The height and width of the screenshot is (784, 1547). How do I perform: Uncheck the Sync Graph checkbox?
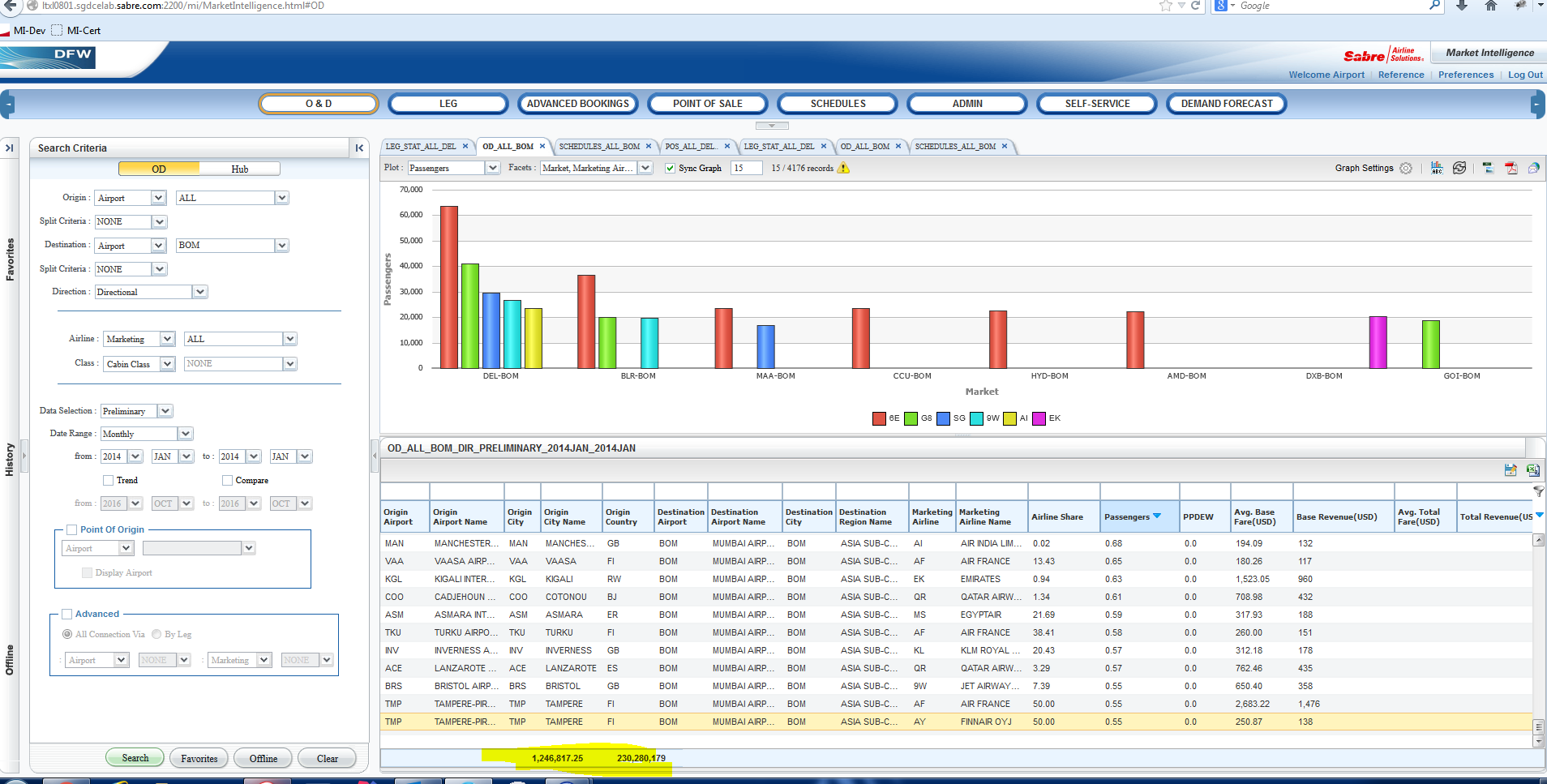pos(670,169)
